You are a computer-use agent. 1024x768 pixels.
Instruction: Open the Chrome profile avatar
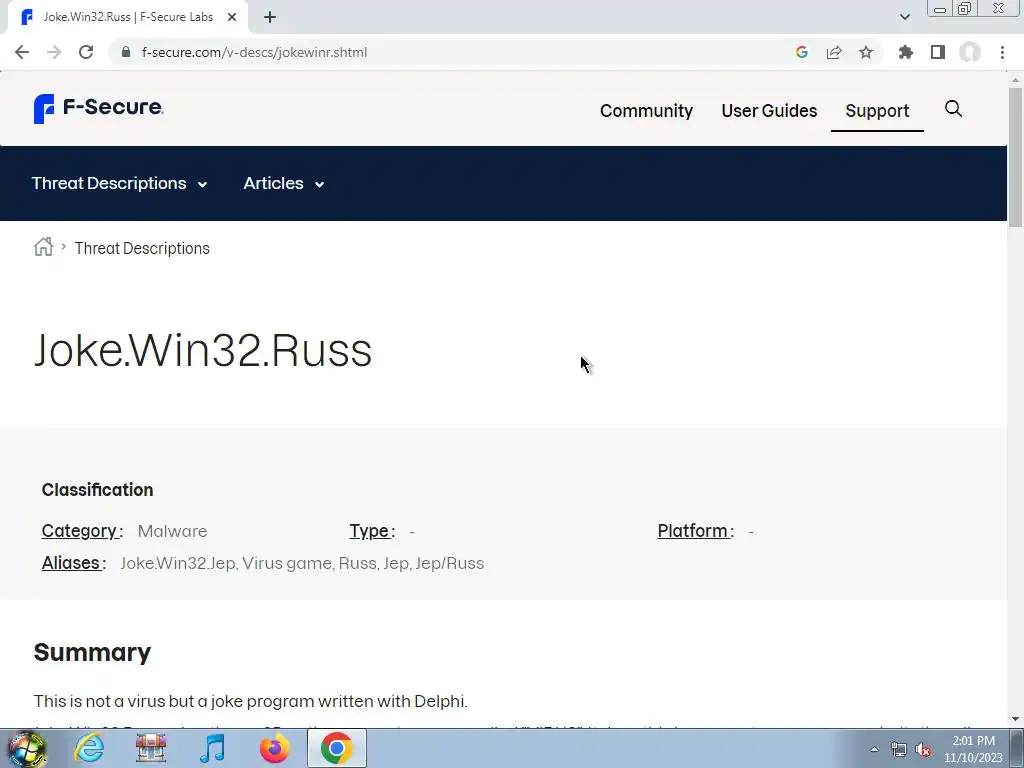[970, 52]
